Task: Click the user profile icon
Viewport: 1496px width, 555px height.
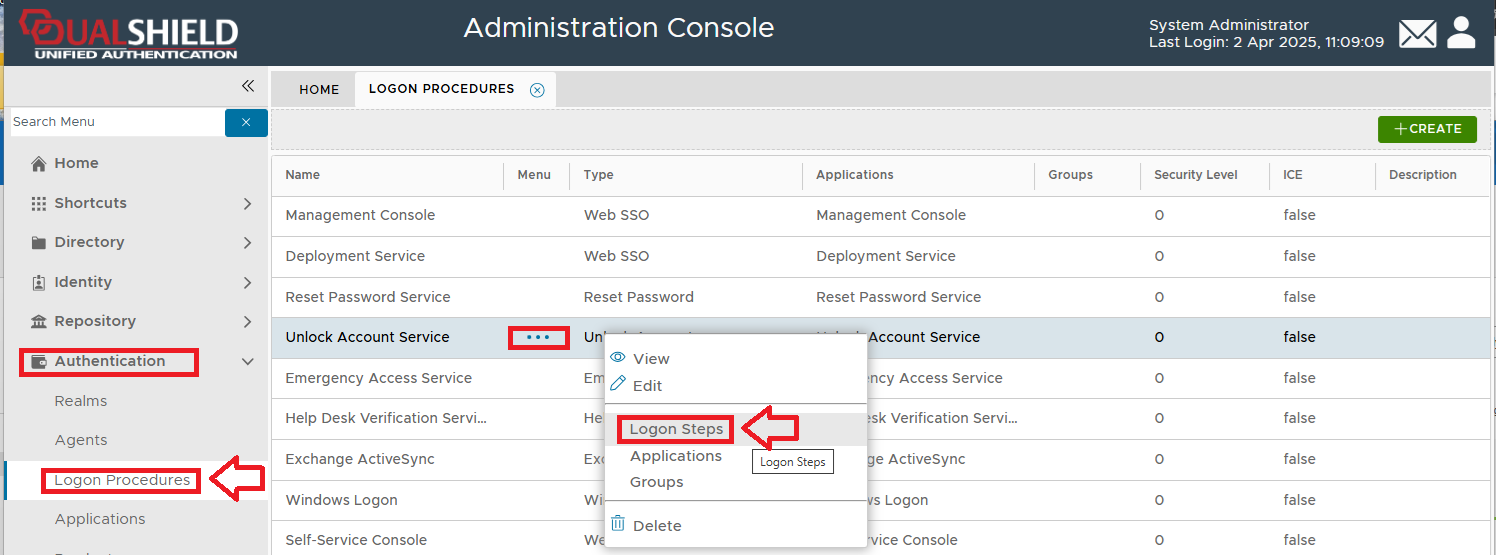Action: (x=1461, y=33)
